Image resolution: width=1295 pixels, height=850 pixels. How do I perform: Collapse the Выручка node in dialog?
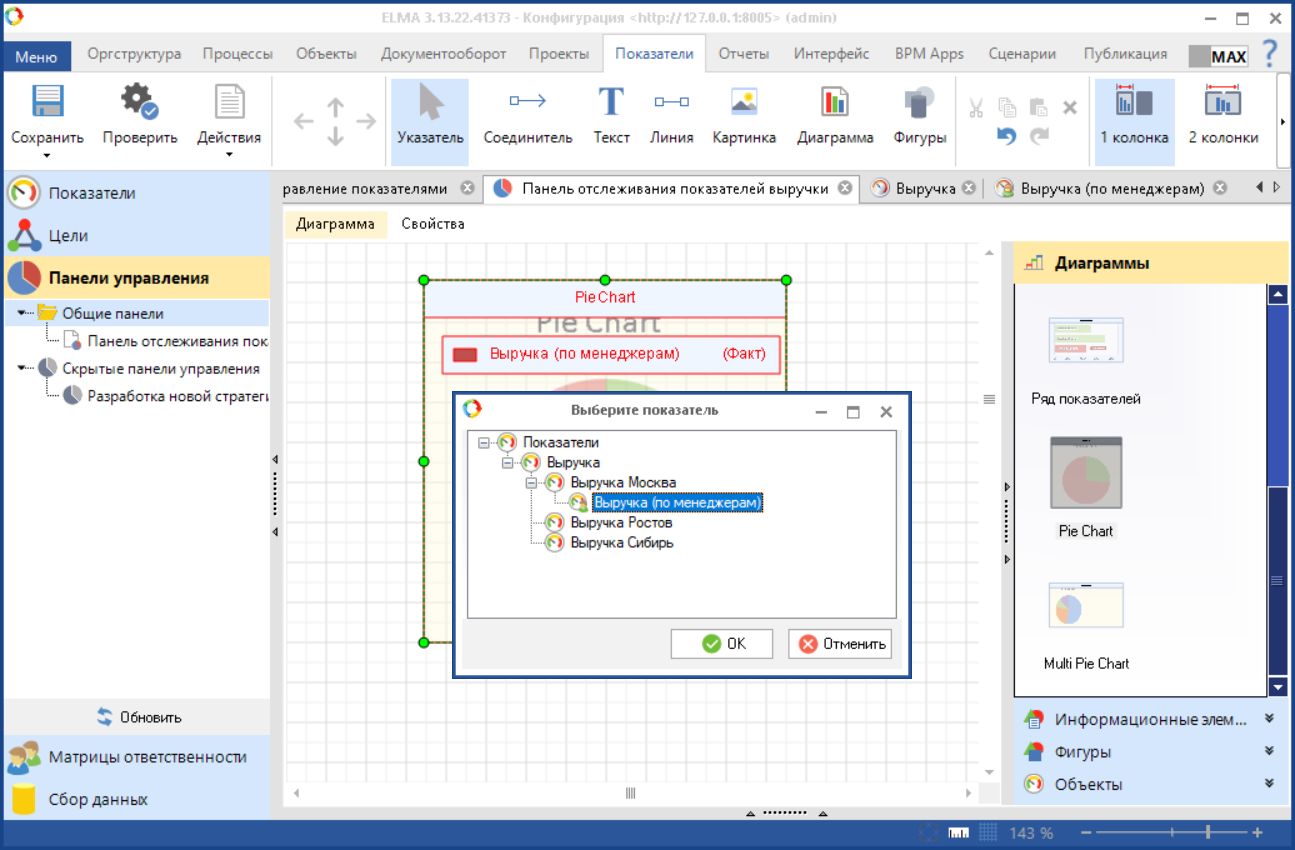[507, 462]
